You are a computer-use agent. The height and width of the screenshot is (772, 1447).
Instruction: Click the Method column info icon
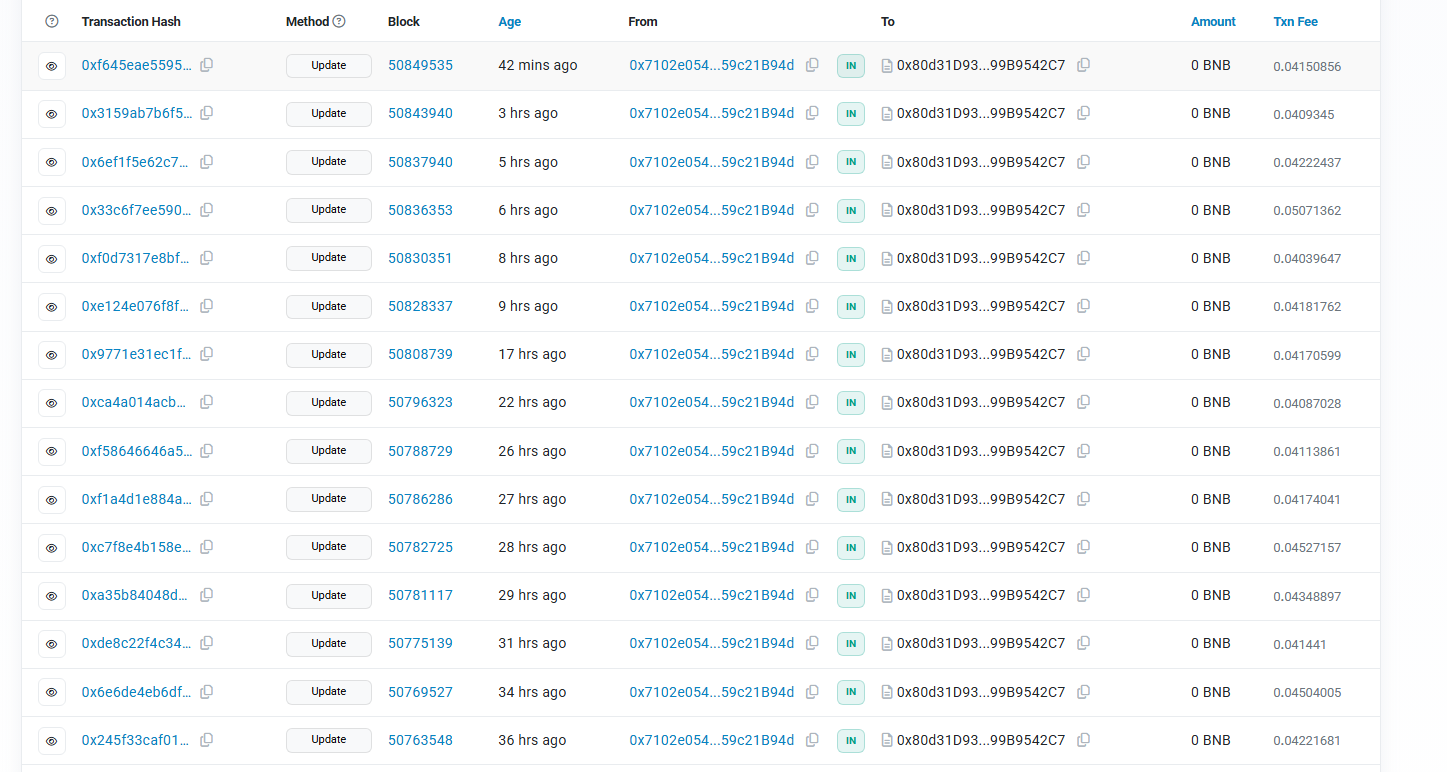[339, 21]
